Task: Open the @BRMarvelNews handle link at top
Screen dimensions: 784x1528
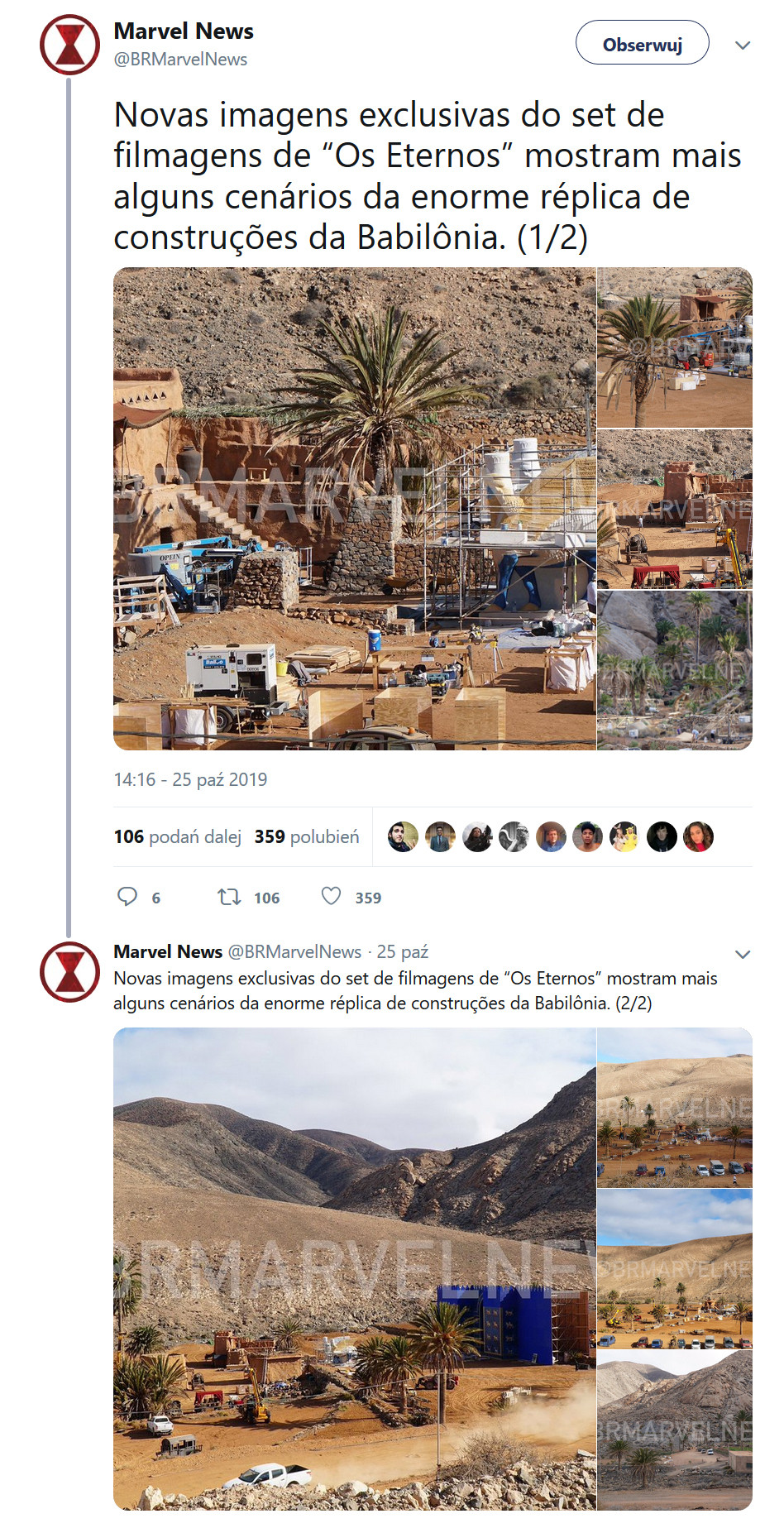Action: pyautogui.click(x=180, y=60)
